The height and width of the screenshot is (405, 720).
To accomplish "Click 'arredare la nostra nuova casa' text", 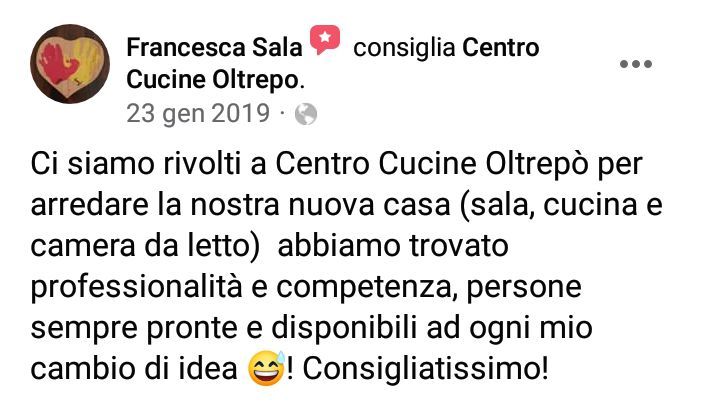I will (x=240, y=205).
